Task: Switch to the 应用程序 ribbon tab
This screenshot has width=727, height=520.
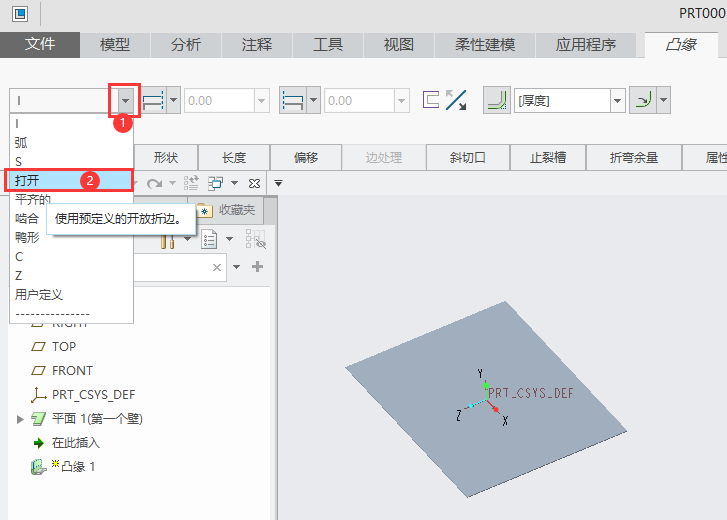Action: click(586, 44)
